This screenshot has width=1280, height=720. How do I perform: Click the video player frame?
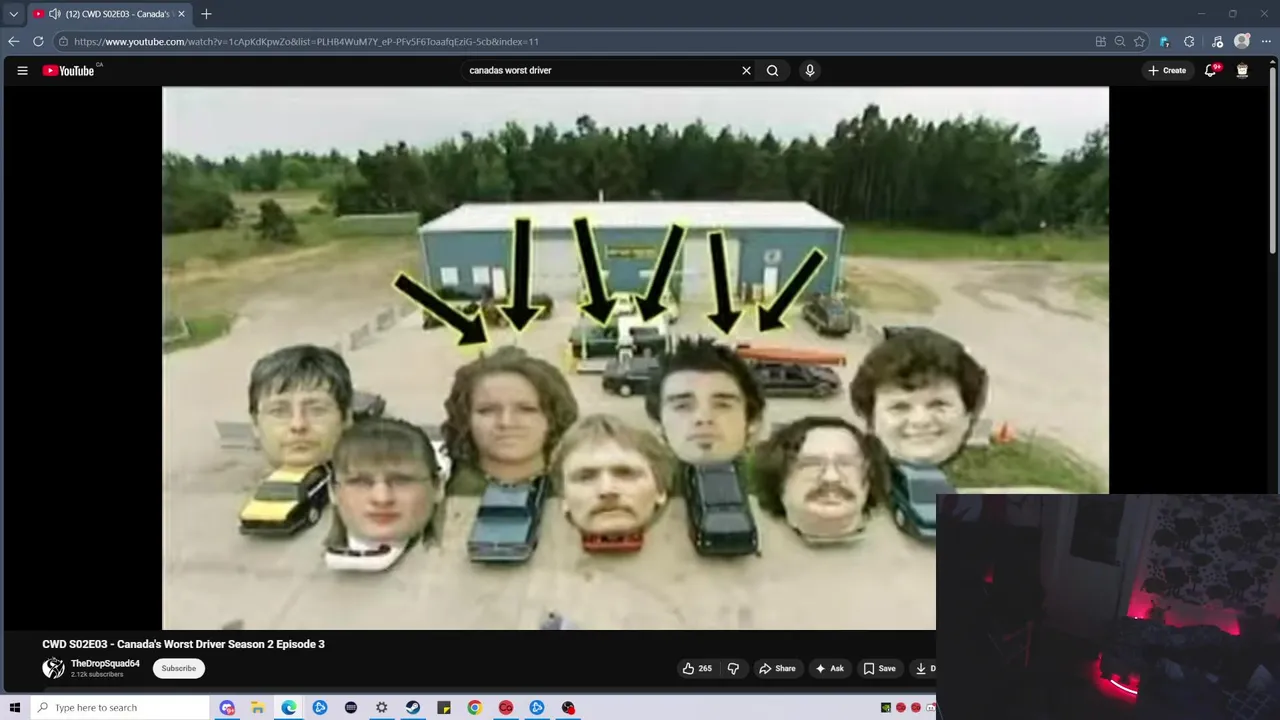click(x=635, y=358)
